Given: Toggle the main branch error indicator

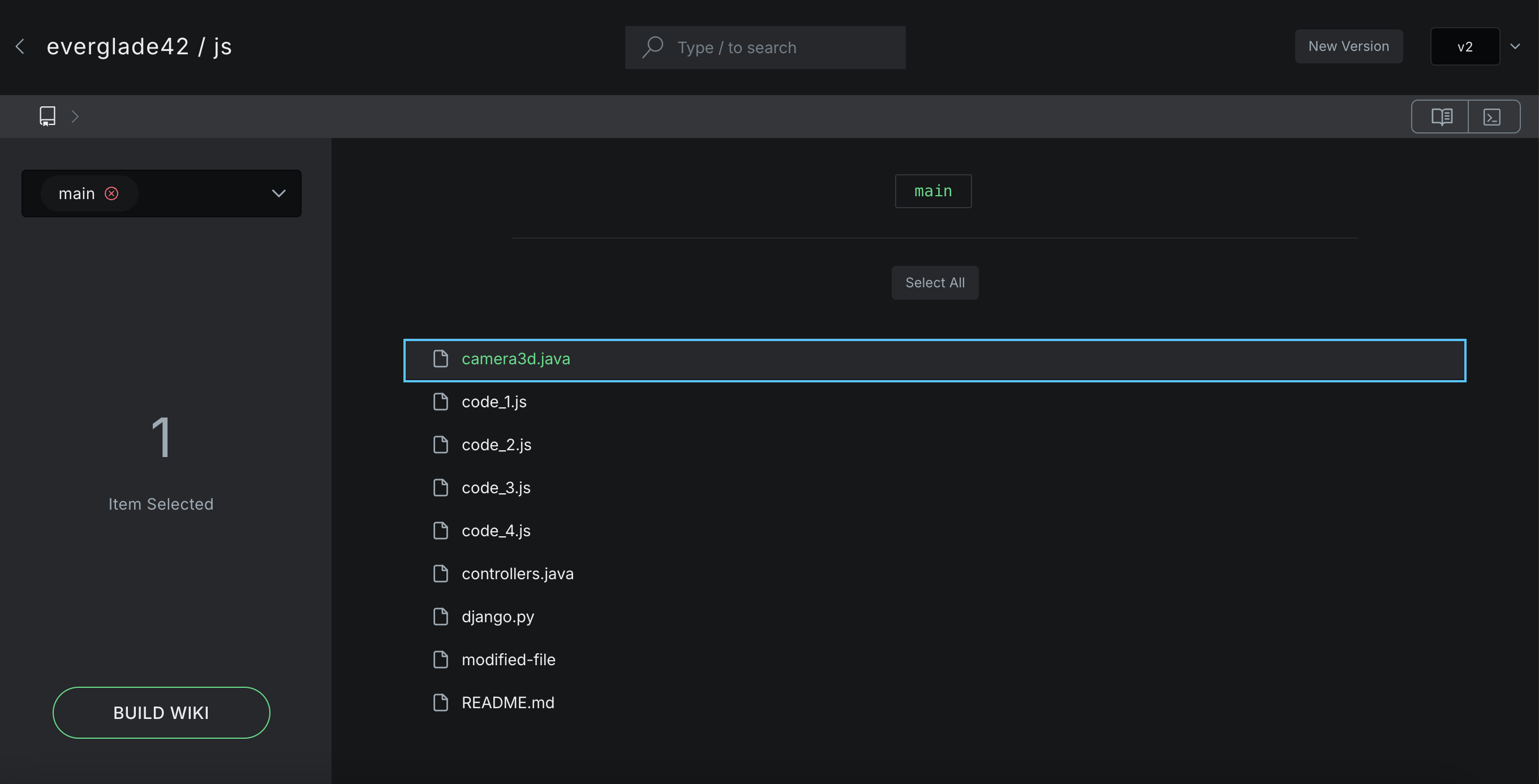Looking at the screenshot, I should [x=112, y=193].
